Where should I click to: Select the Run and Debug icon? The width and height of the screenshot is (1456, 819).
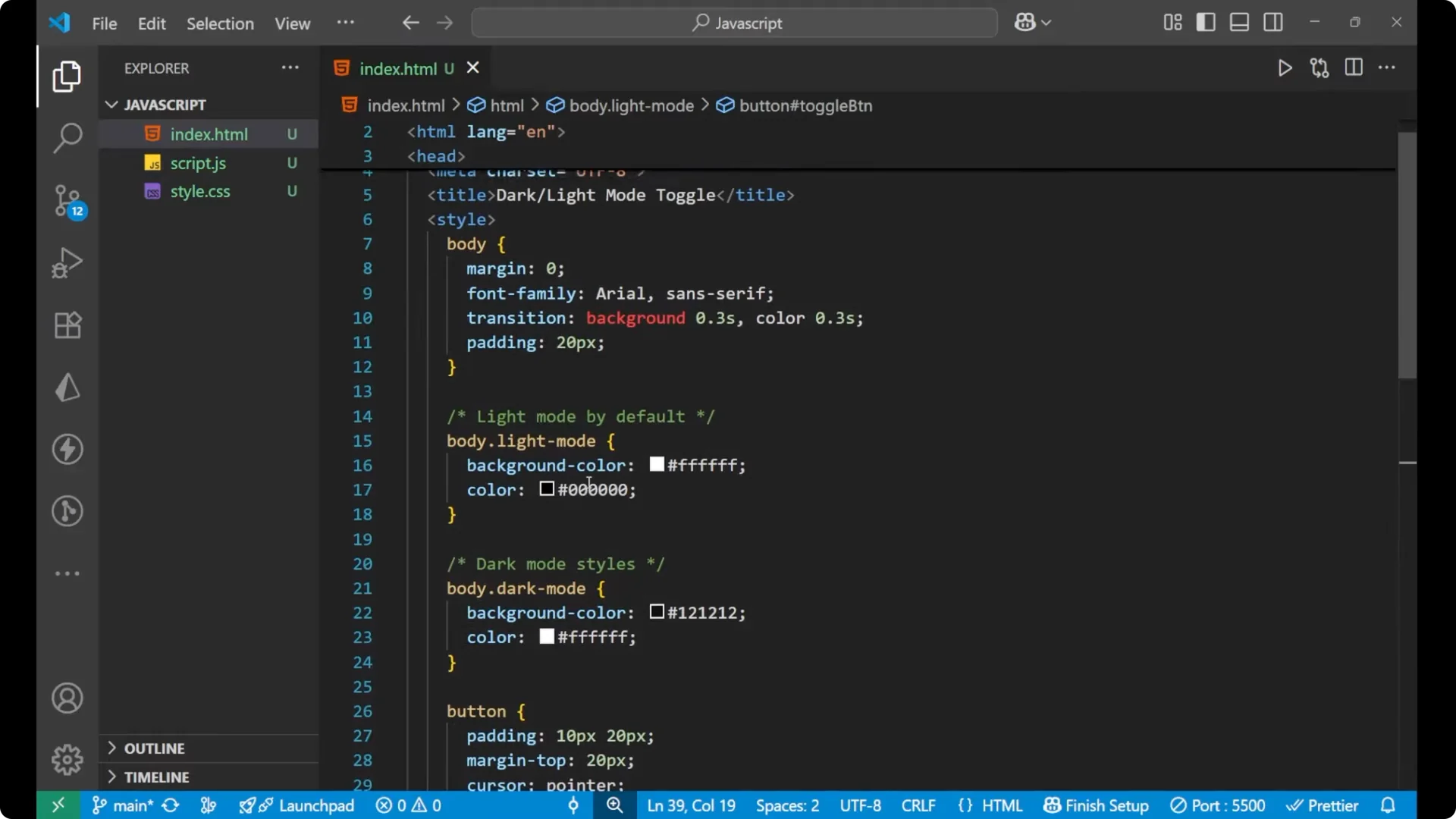(67, 262)
